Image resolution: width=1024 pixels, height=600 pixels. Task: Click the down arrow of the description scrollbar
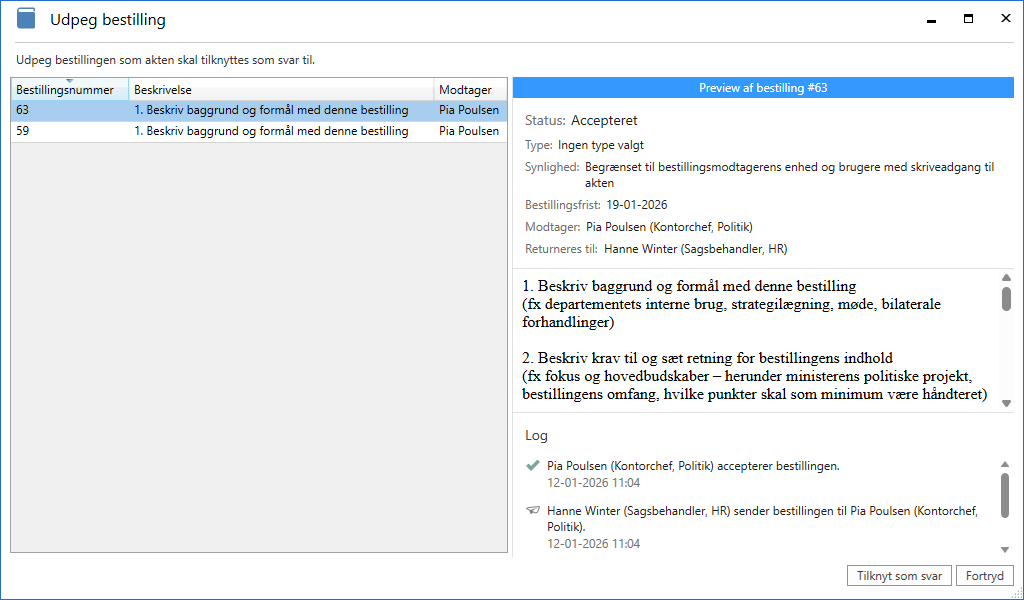click(x=1006, y=403)
